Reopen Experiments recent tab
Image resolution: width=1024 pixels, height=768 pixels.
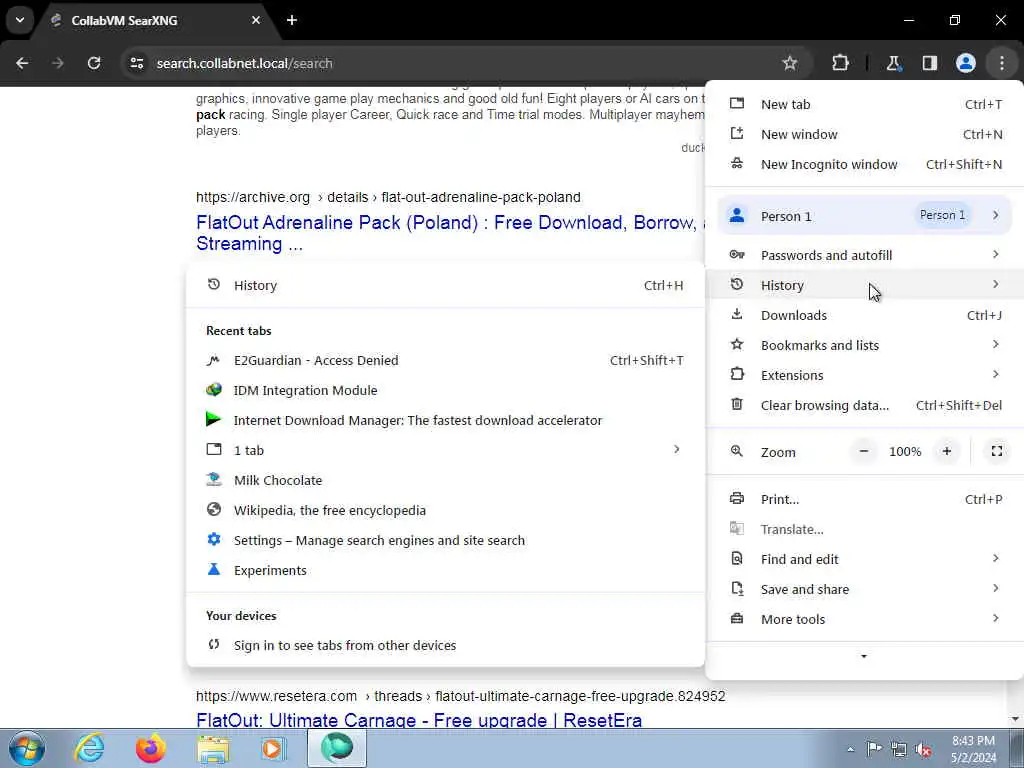445,571
